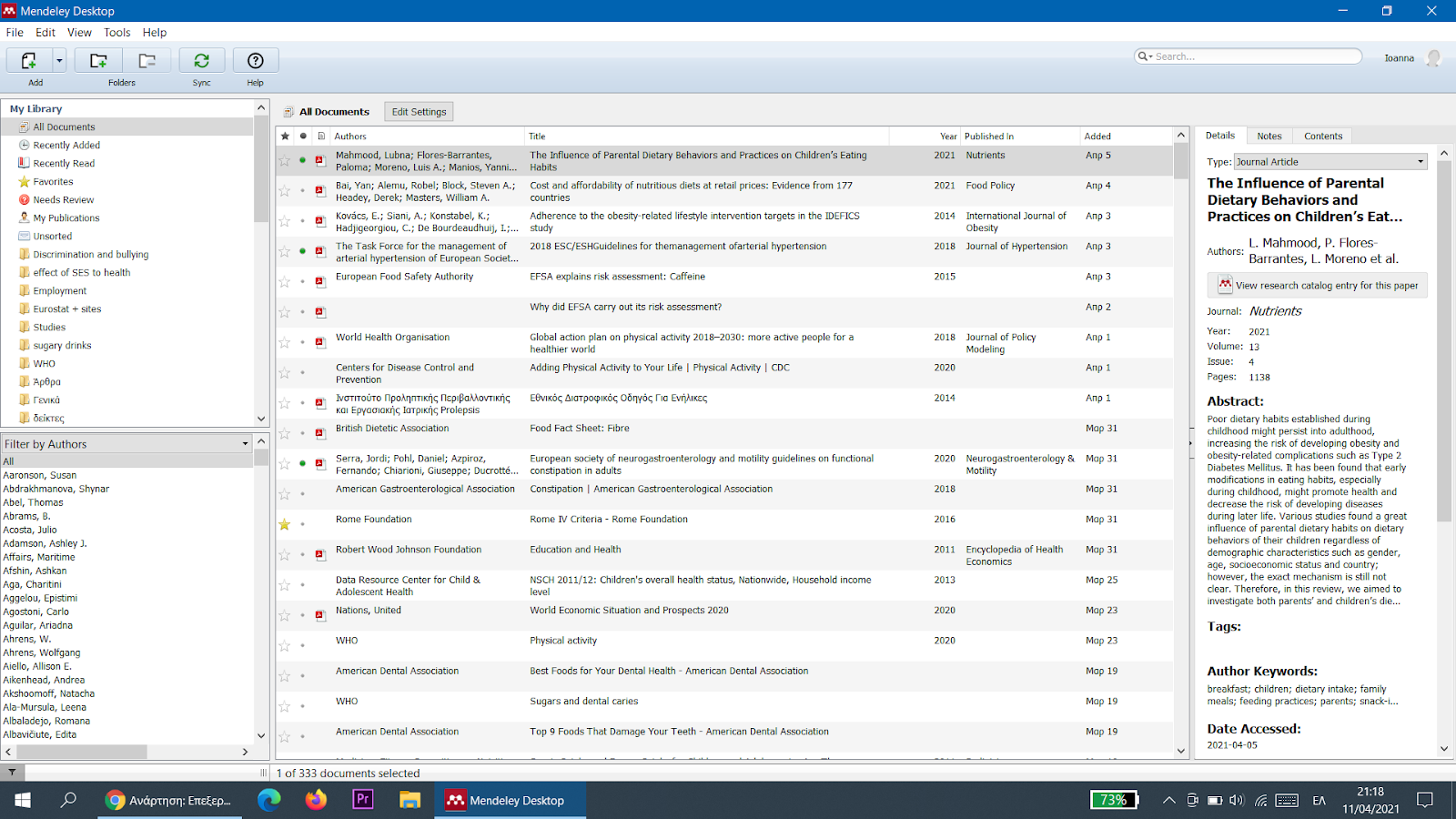Launch Firefox from the taskbar
The height and width of the screenshot is (819, 1456).
(316, 800)
